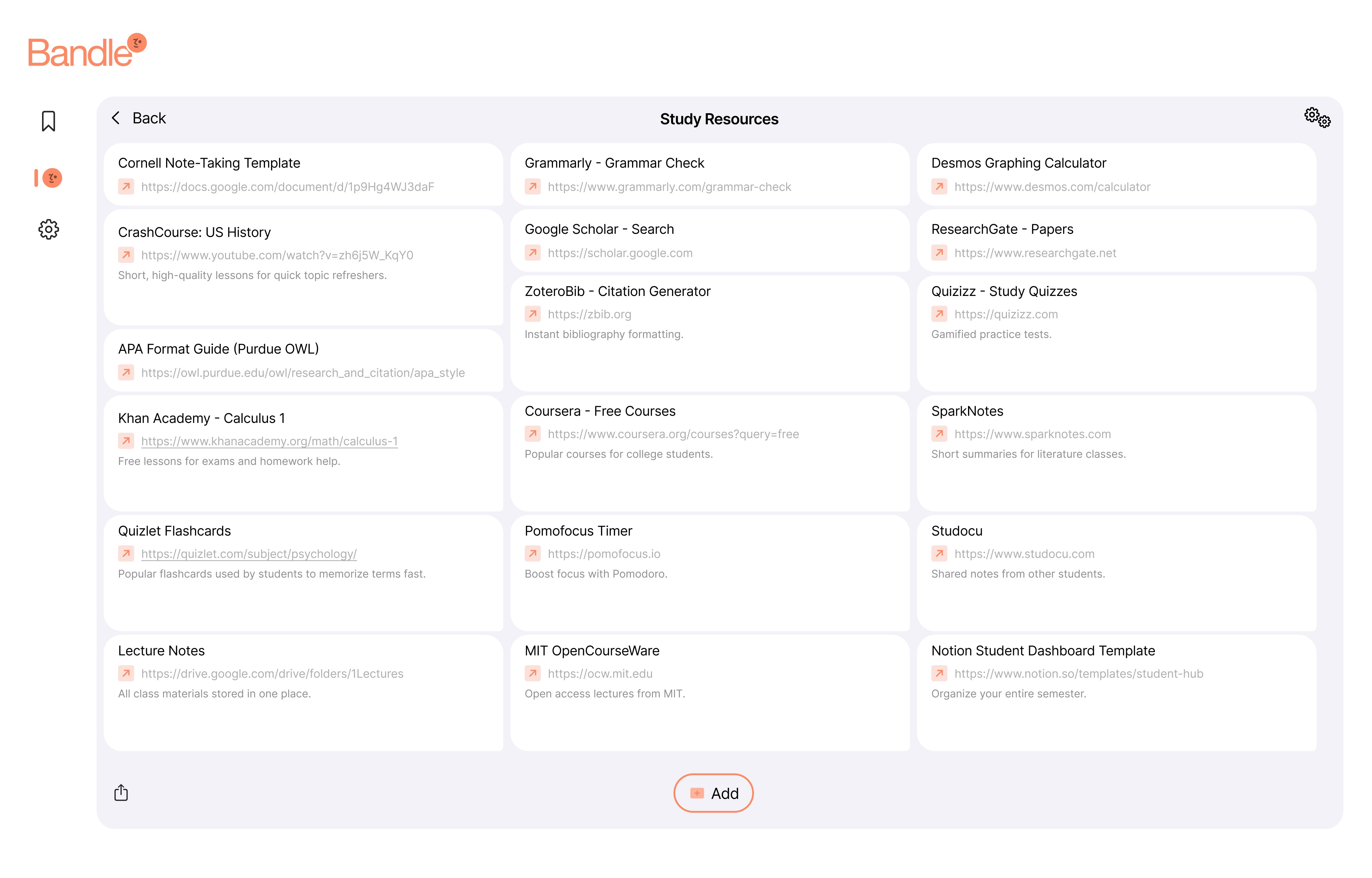Open the youtube.com watch URL
This screenshot has height=878, width=1372.
coord(277,255)
